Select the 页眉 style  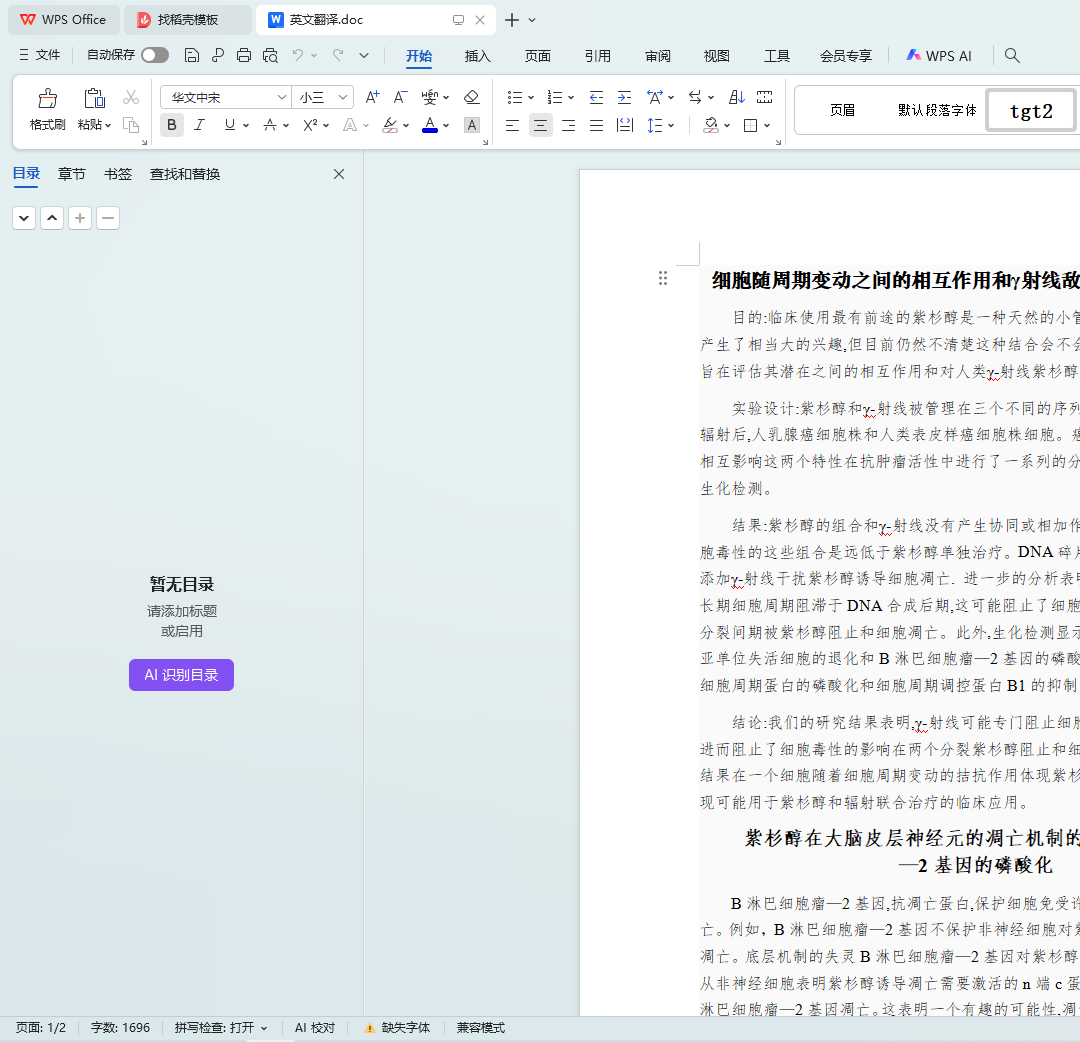(842, 110)
